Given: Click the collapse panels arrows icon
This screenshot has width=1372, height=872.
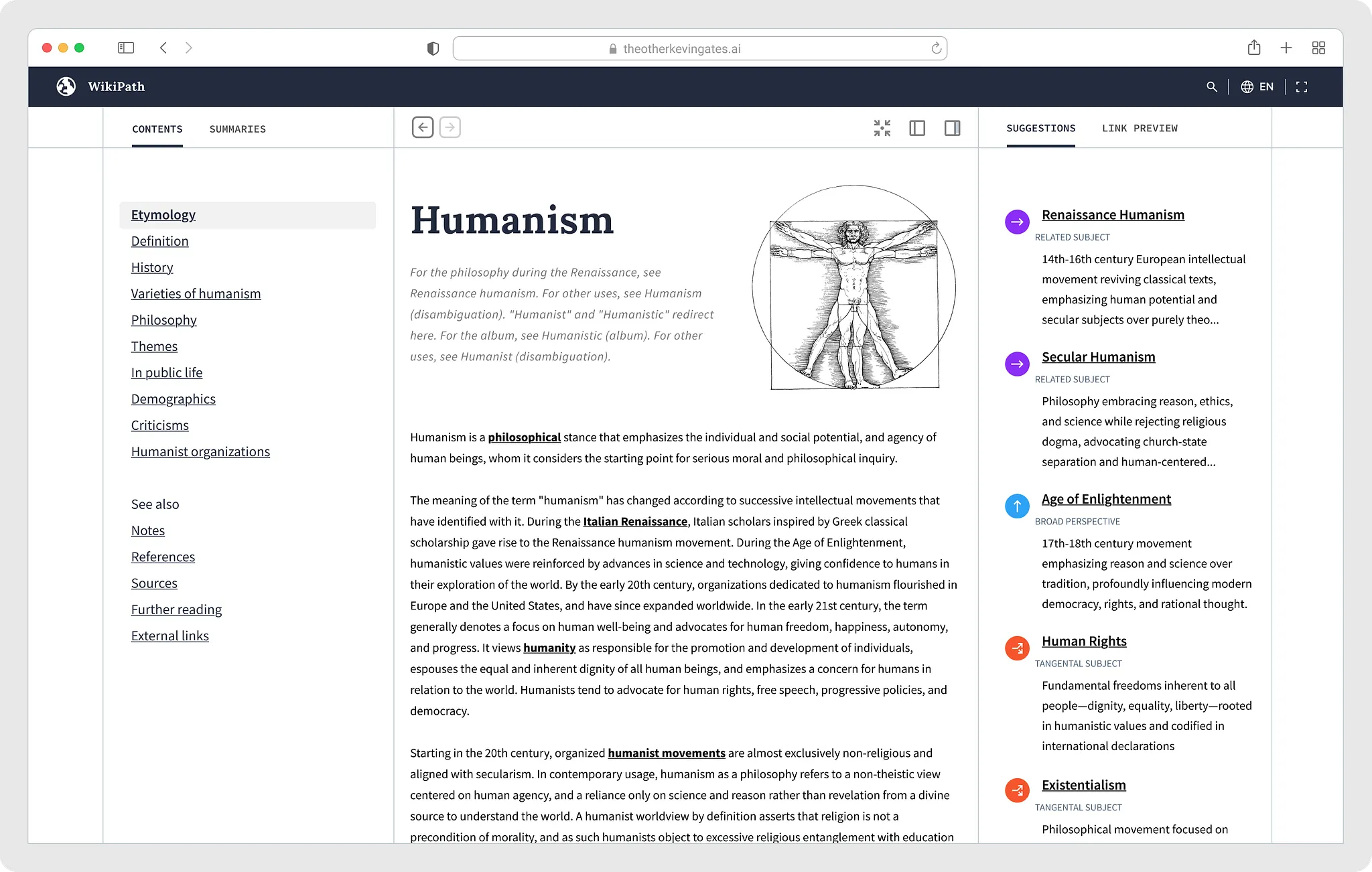Looking at the screenshot, I should 882,128.
